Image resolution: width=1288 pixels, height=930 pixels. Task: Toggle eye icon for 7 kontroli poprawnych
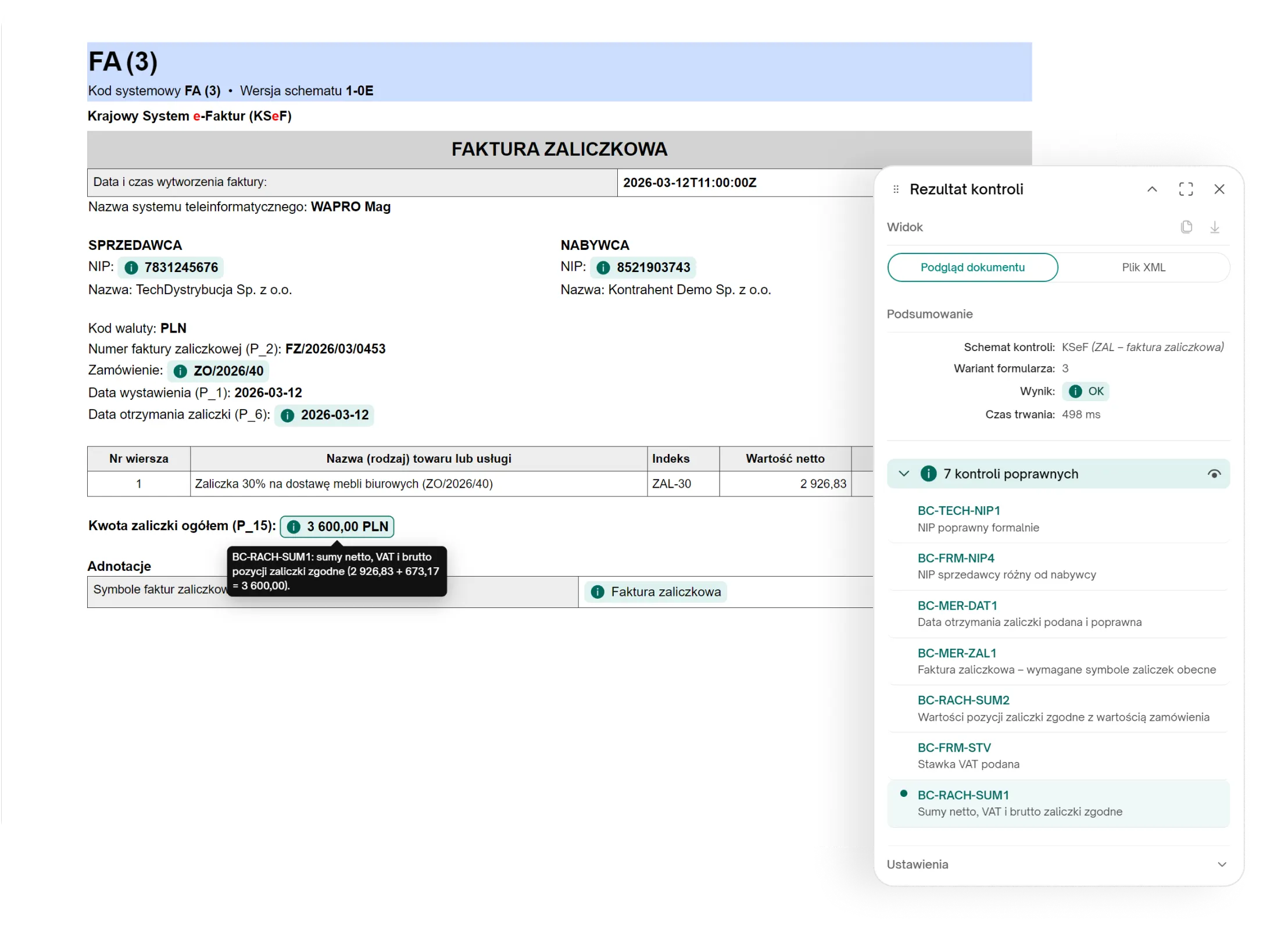(x=1214, y=474)
